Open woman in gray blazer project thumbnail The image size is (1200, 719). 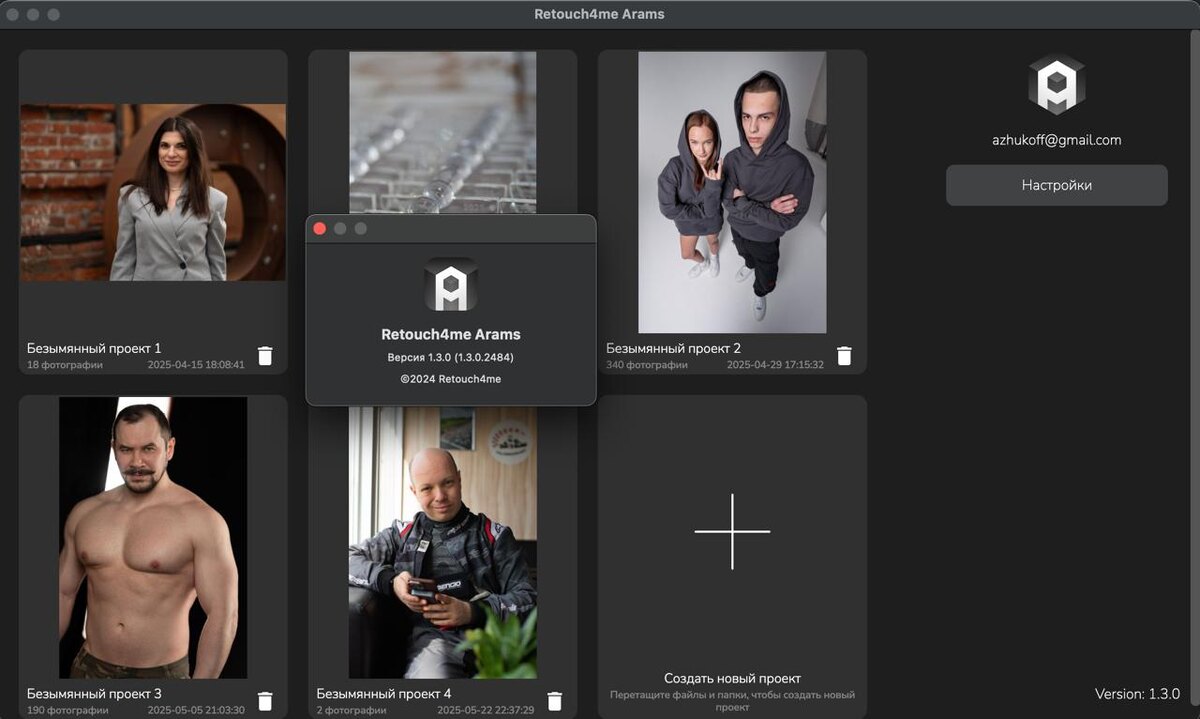153,192
